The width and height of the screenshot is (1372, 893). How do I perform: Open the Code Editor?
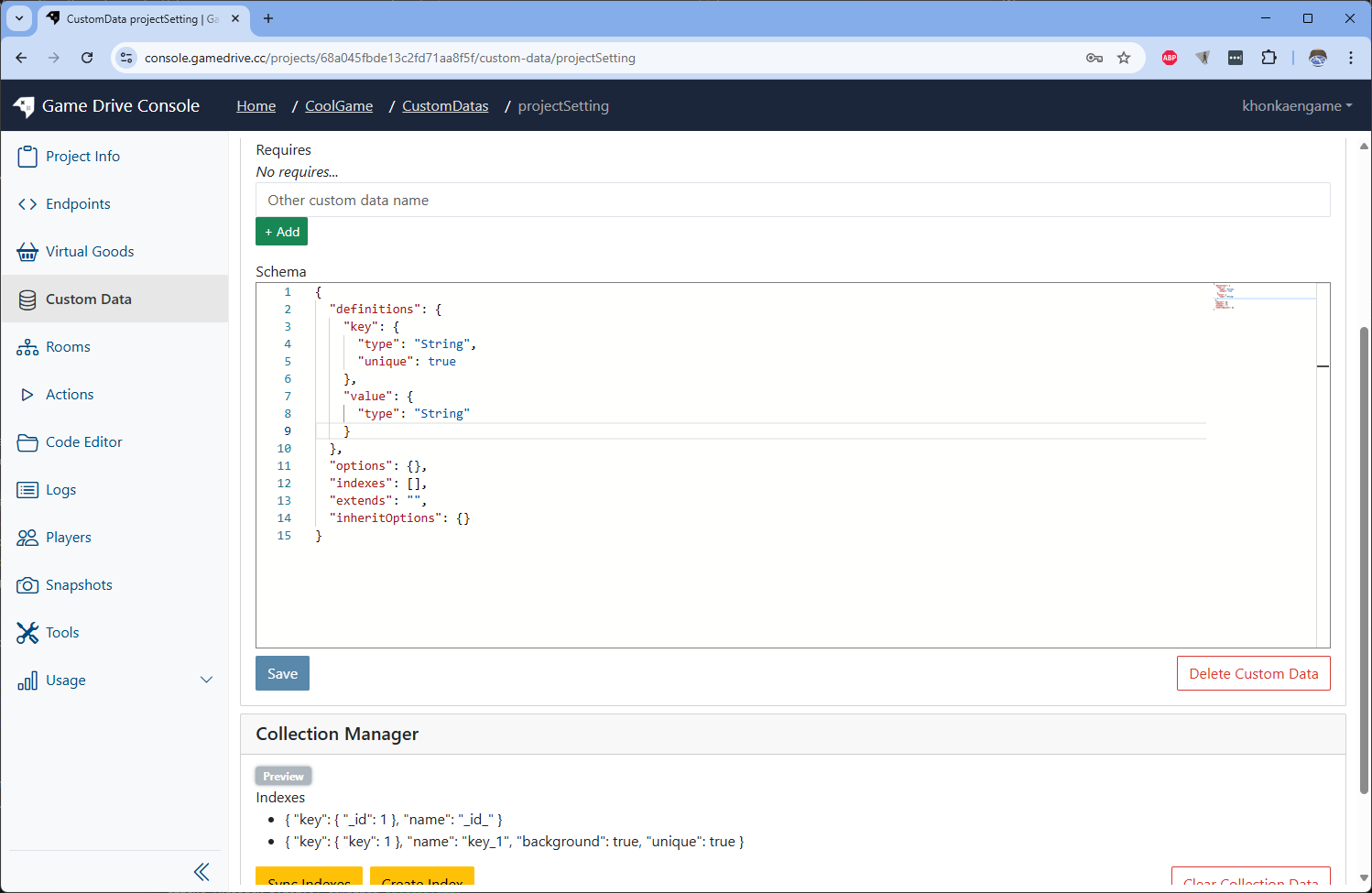(x=83, y=441)
